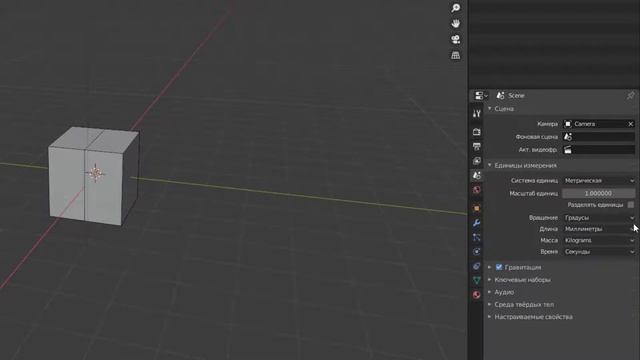Click the scene icon beside 'Scene' header
640x360 pixels.
500,96
